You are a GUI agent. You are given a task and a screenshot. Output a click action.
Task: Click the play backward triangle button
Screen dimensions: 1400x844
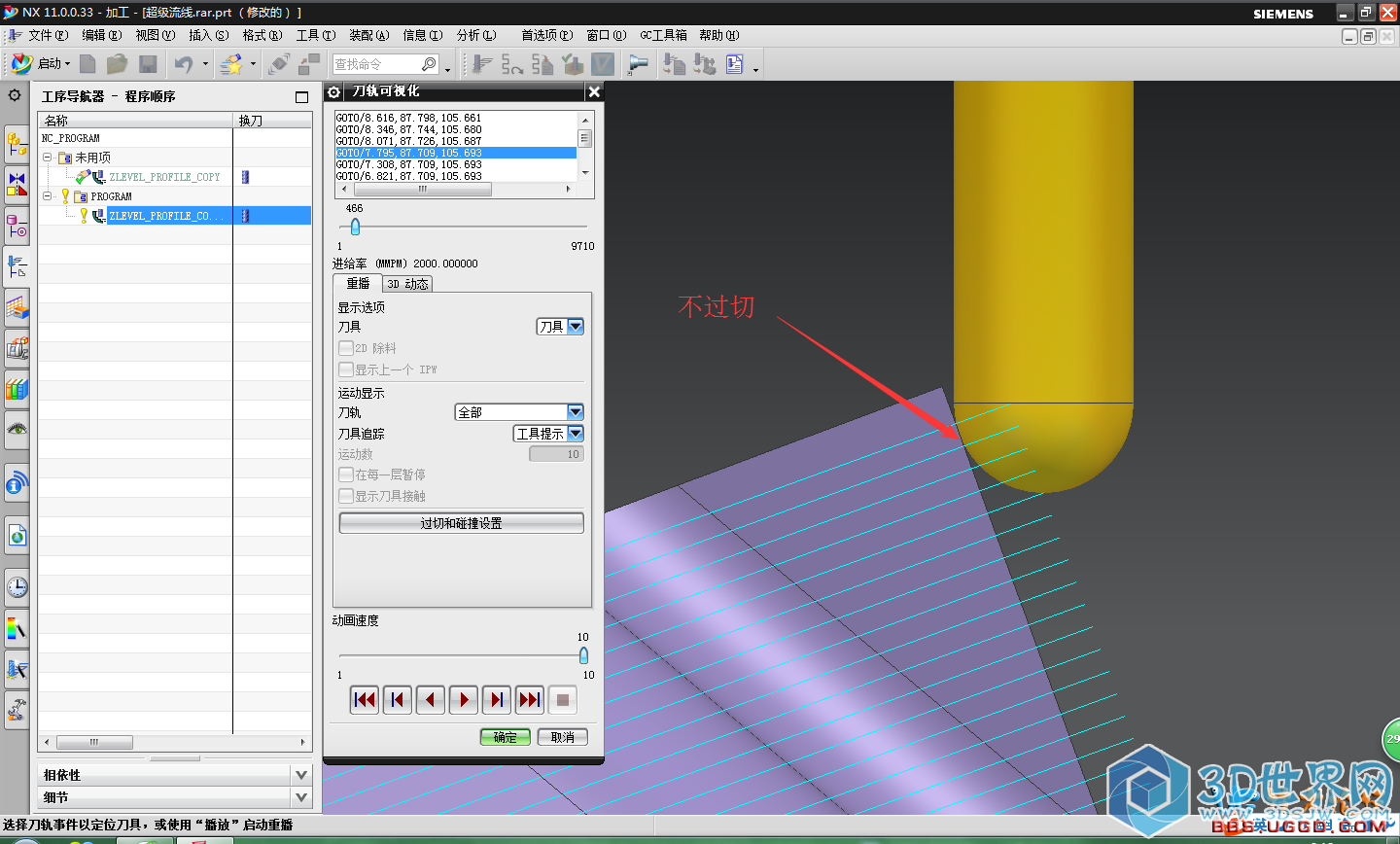[431, 699]
